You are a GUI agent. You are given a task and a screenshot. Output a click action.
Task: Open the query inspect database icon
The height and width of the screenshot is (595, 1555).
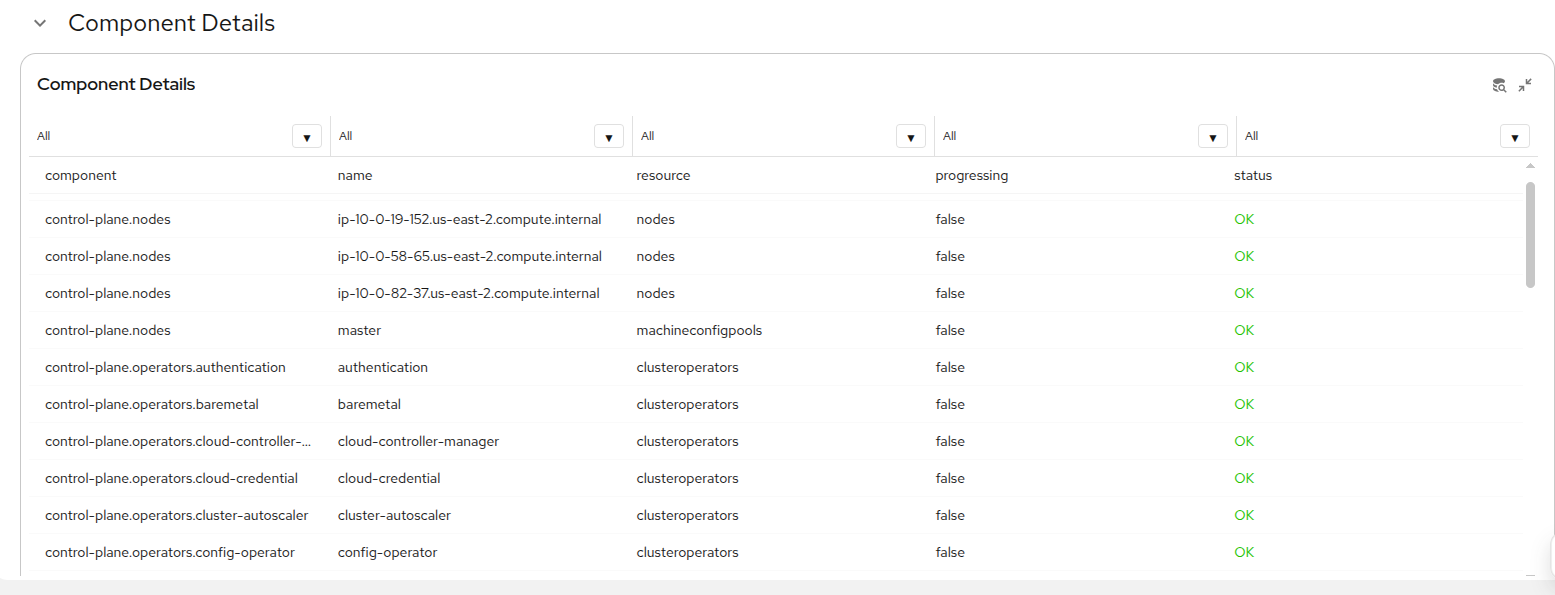click(1499, 86)
